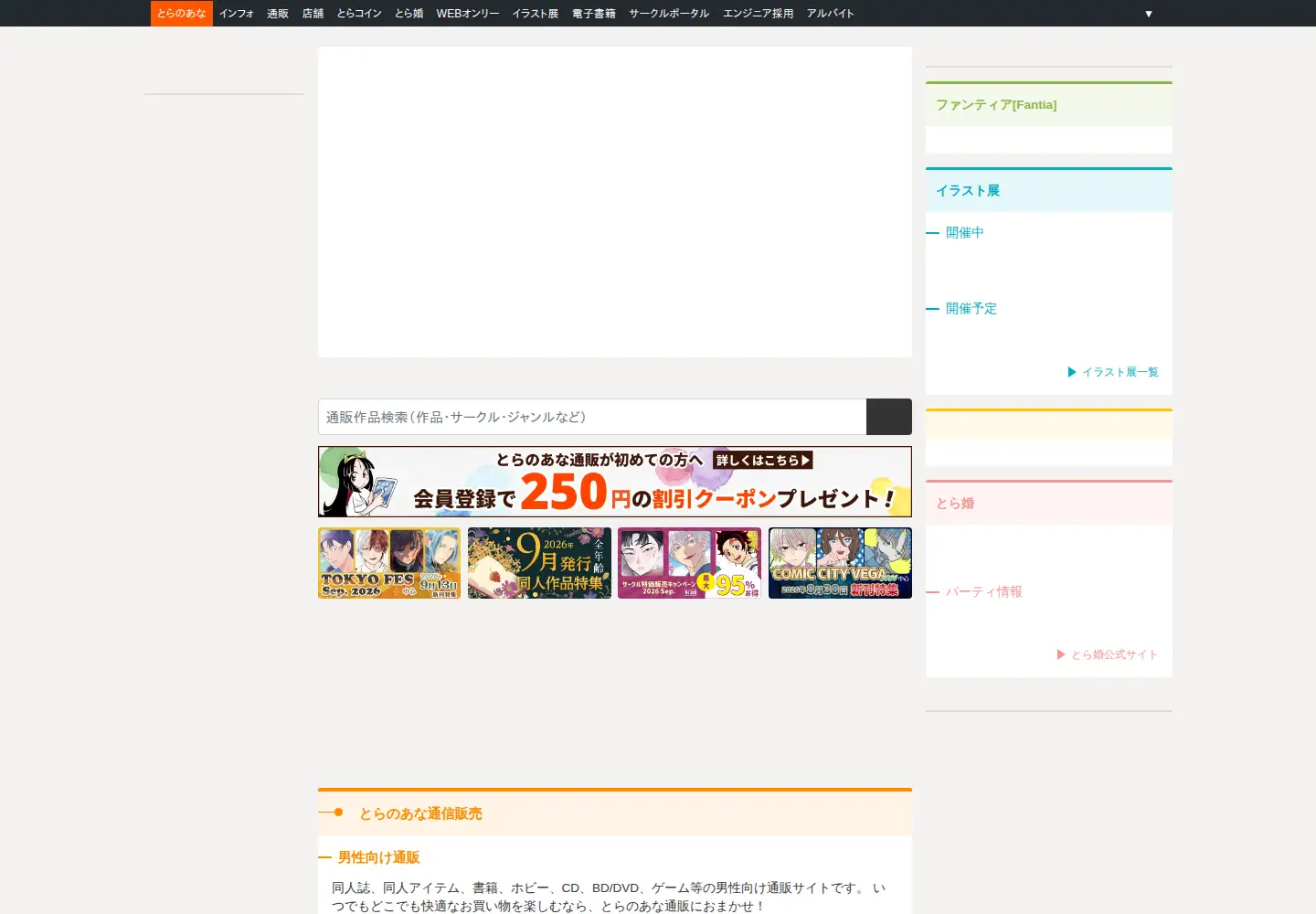Click the ファンティア[Fantia] sidebar heading
Screen dimensions: 1316x914
pyautogui.click(x=996, y=105)
